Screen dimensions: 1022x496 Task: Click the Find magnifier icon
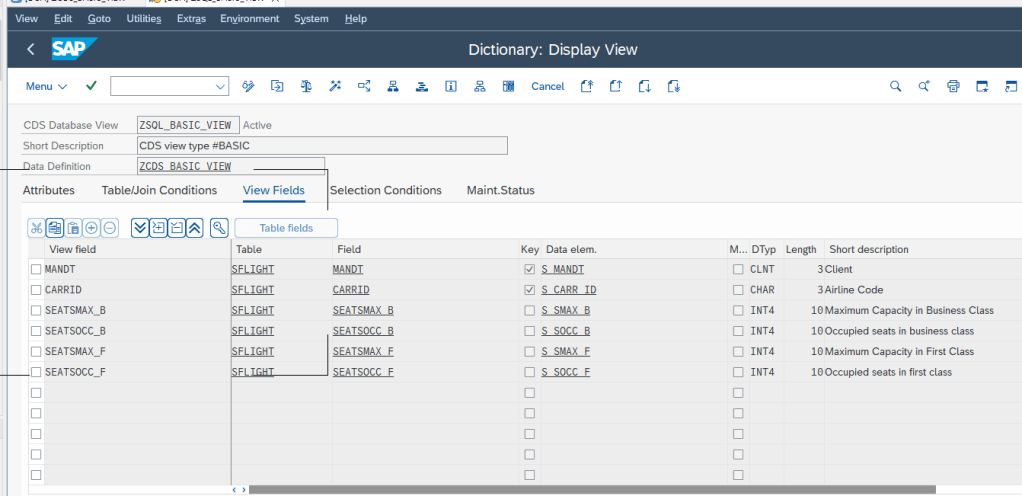895,86
